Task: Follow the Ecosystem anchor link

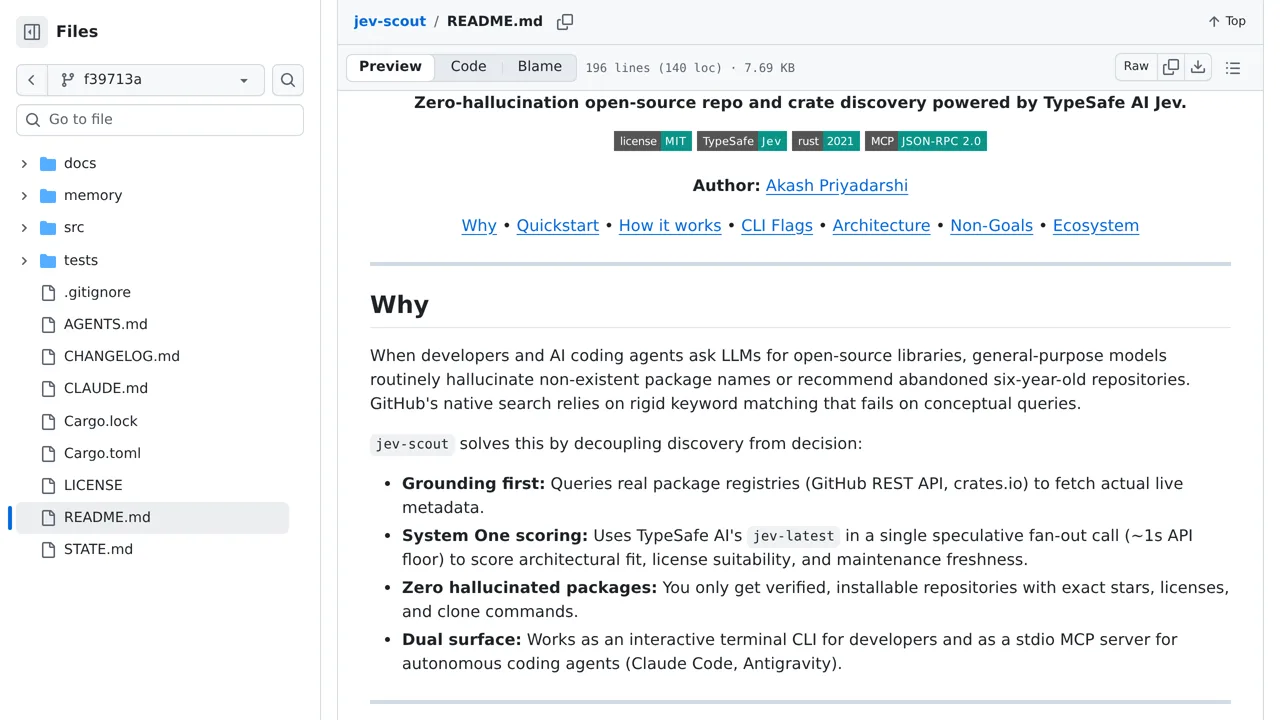Action: 1096,225
